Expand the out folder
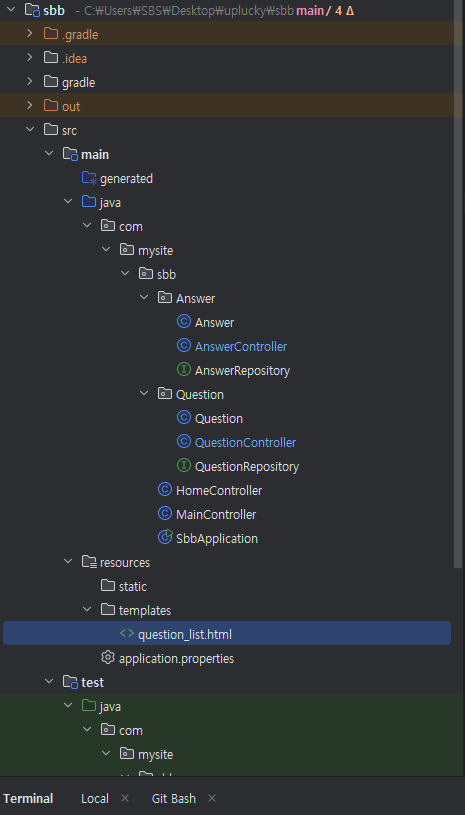465x815 pixels. [x=30, y=106]
